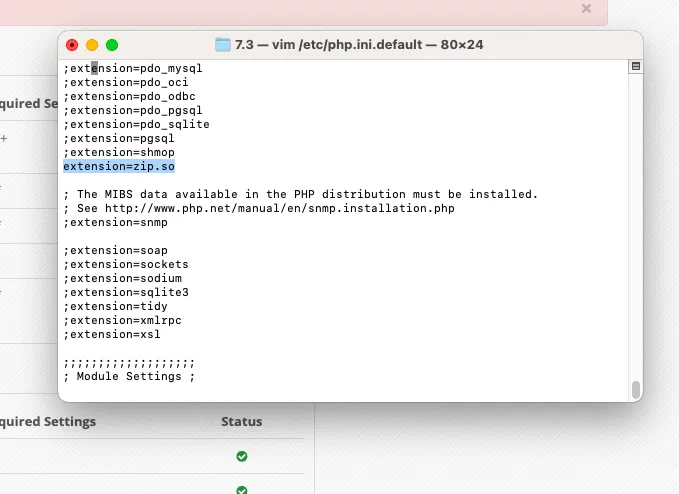Click the highlighted extension=zip.so line

click(x=119, y=166)
